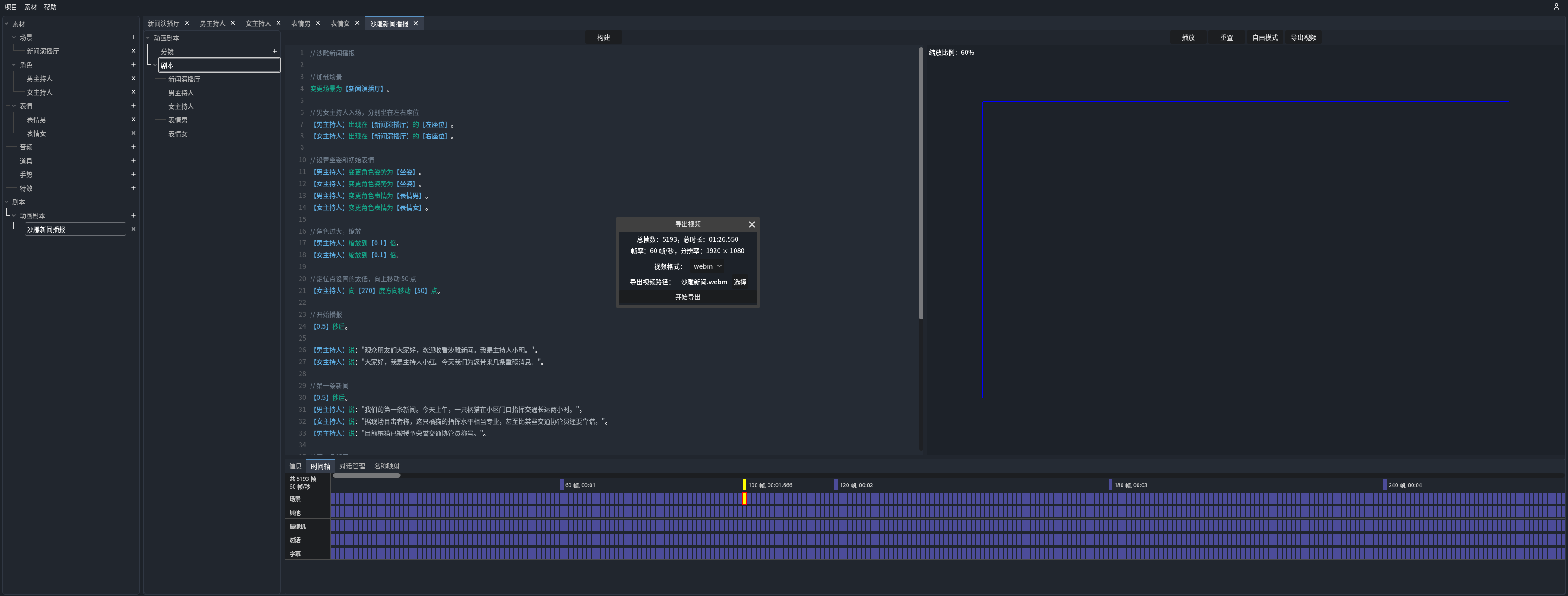Collapse the 表情 tree group

(14, 106)
